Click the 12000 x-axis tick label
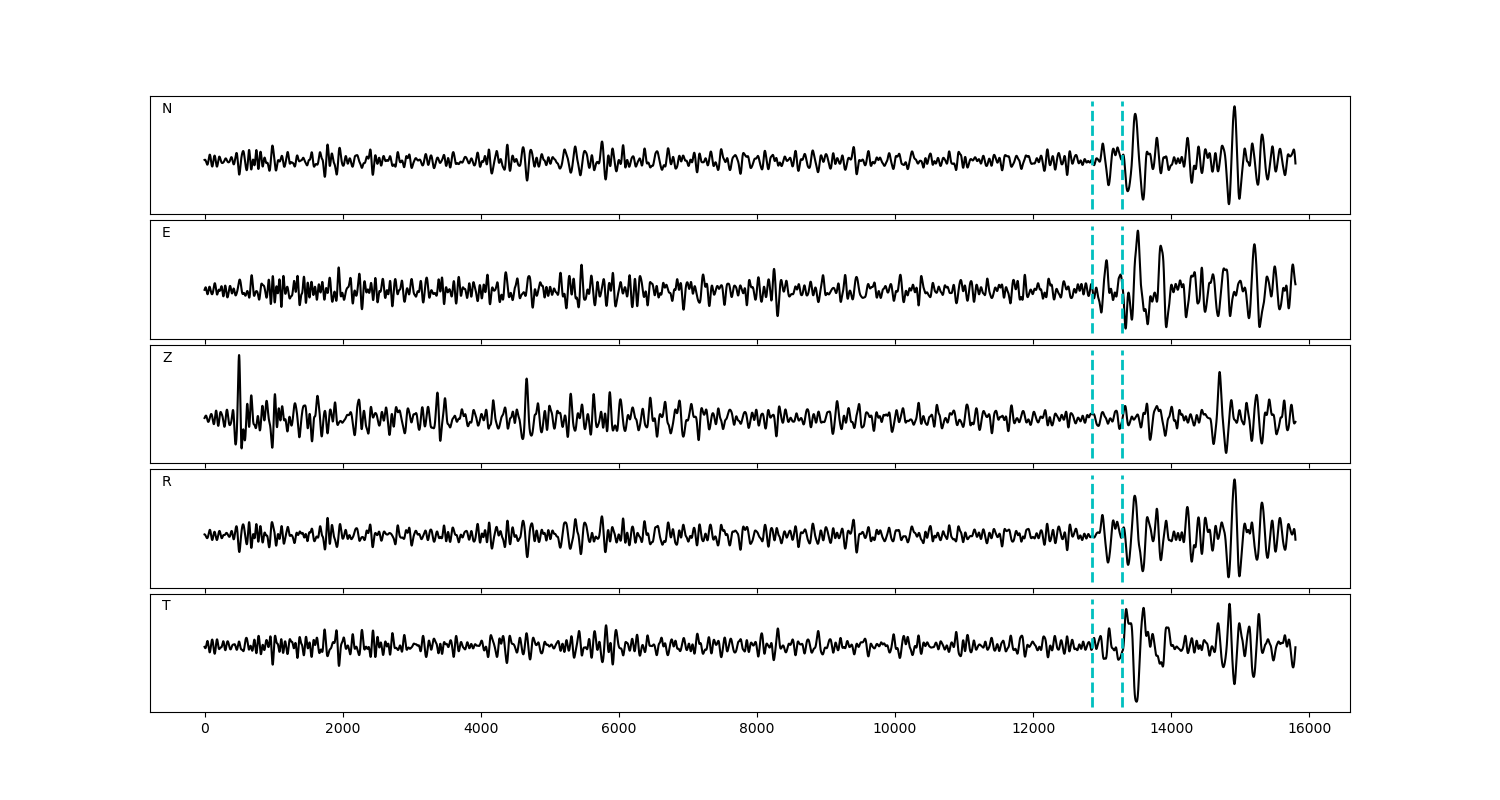The width and height of the screenshot is (1500, 800). pos(1033,729)
